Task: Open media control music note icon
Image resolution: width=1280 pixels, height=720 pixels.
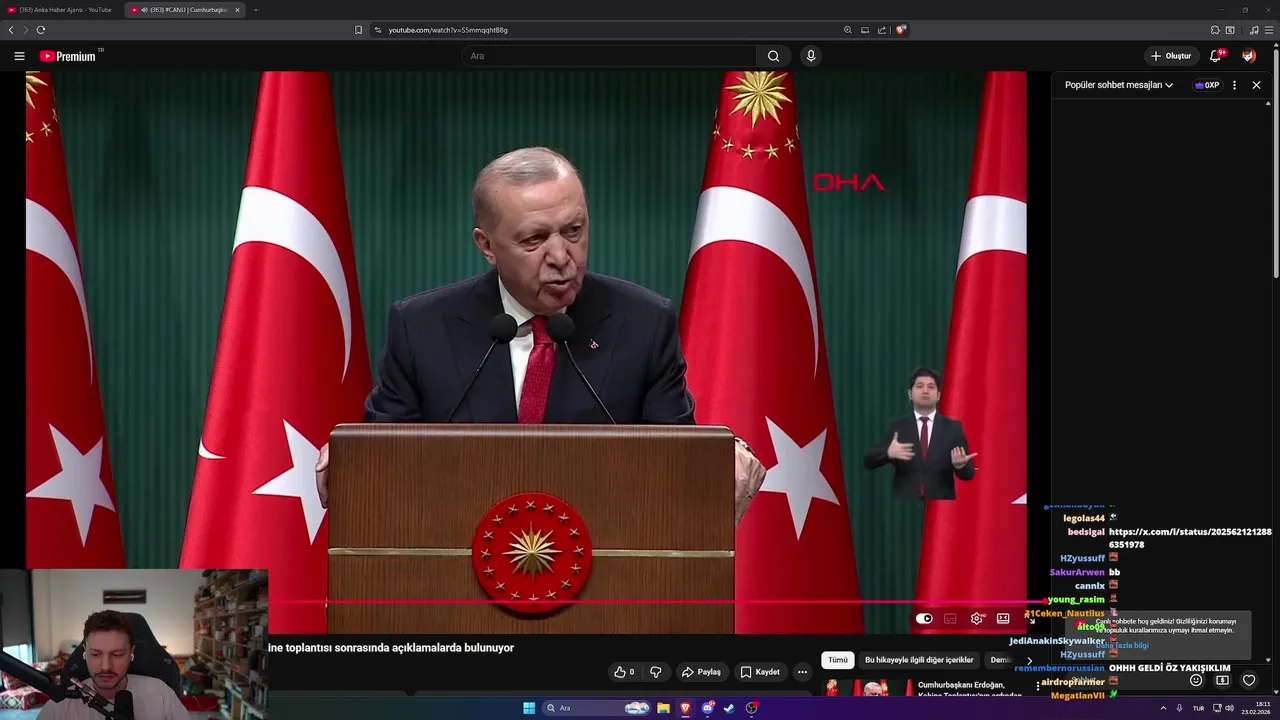Action: pos(1254,30)
